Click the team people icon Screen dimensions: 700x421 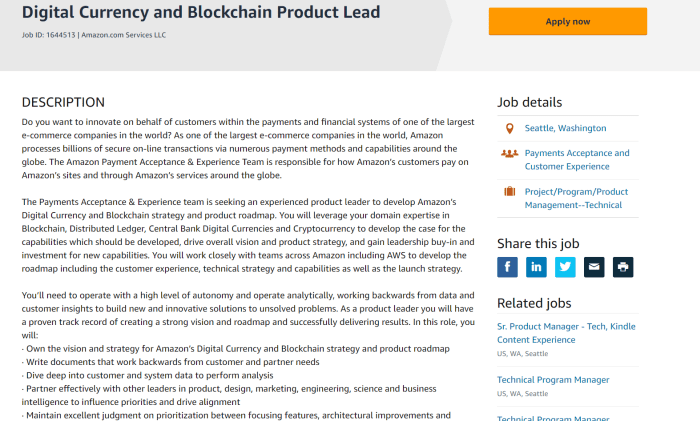[x=509, y=154]
